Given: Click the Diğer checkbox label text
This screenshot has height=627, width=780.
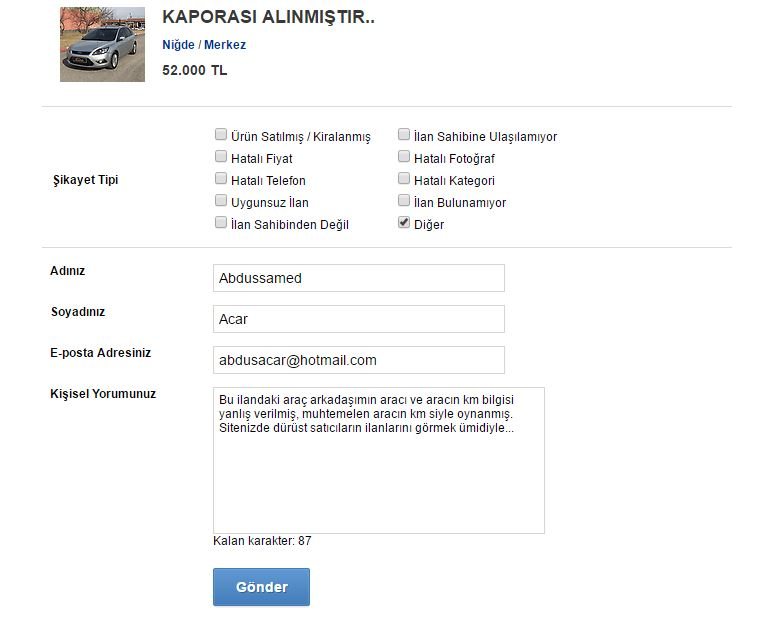Looking at the screenshot, I should pyautogui.click(x=429, y=224).
